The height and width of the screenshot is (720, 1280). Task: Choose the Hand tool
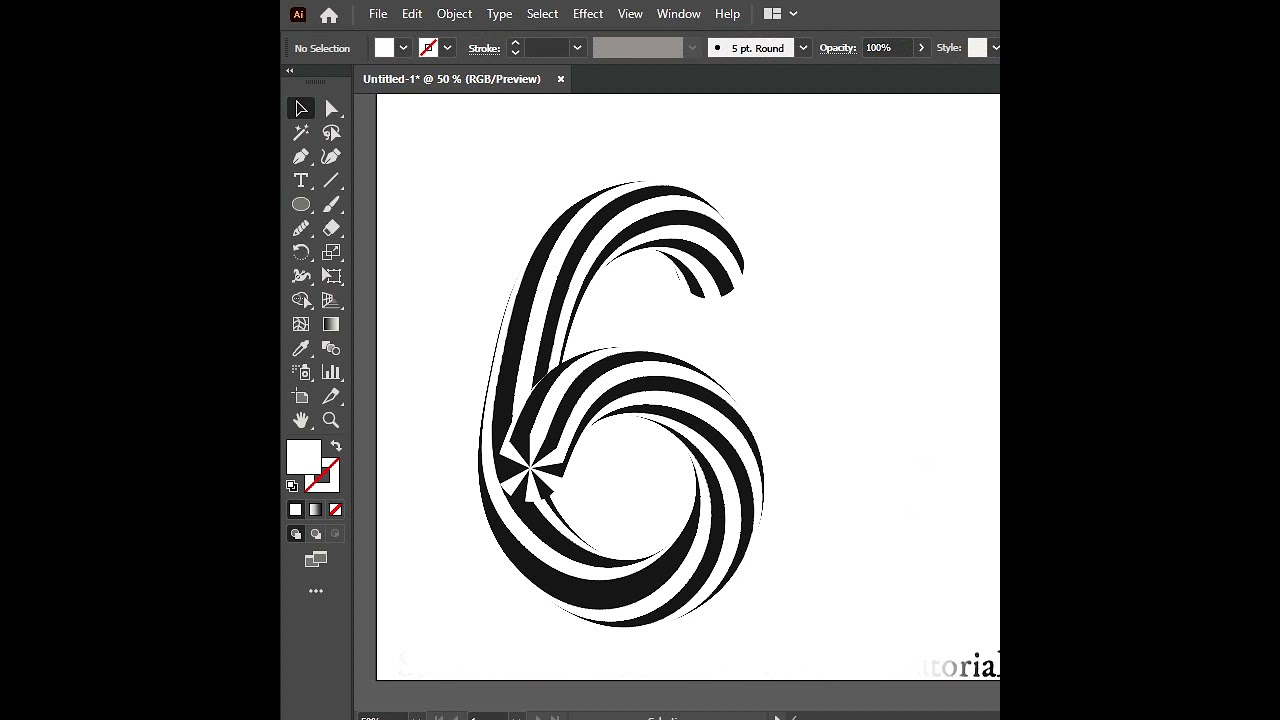click(301, 420)
